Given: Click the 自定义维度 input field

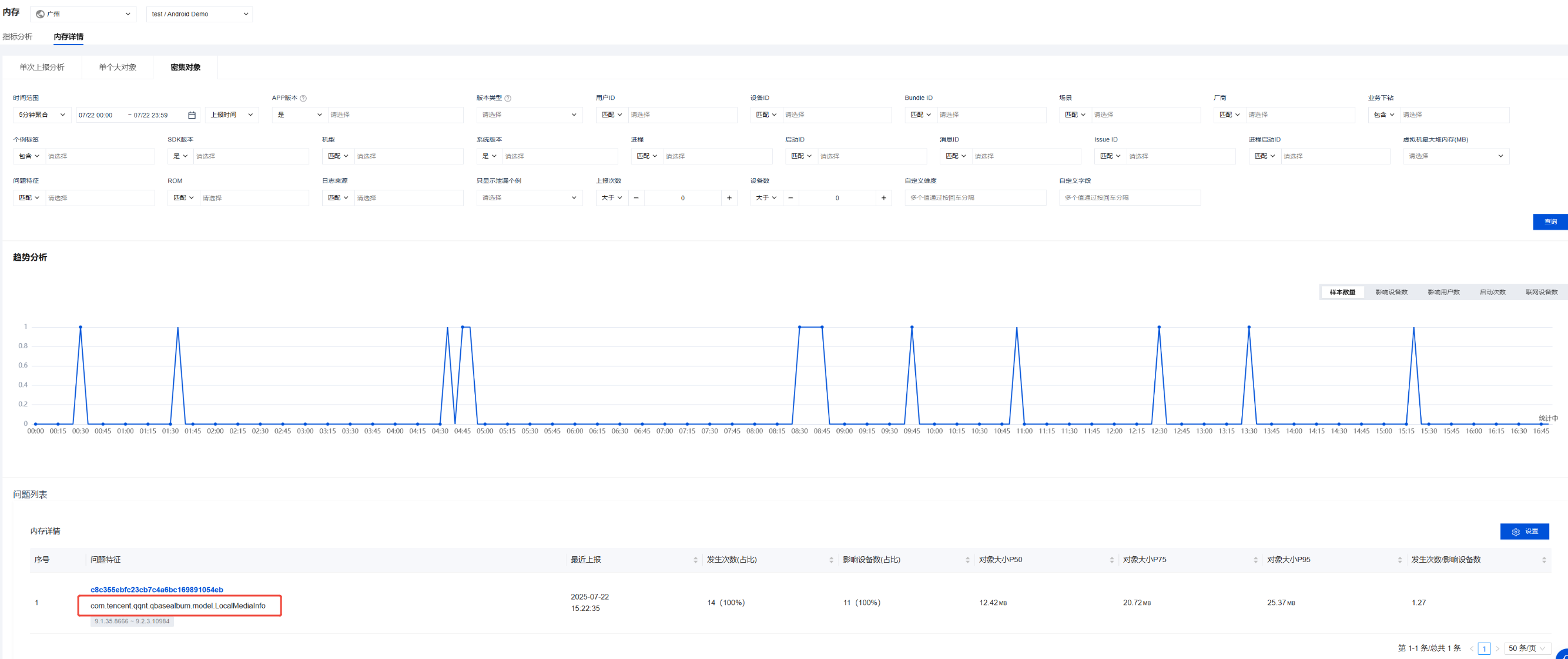Looking at the screenshot, I should pos(974,198).
